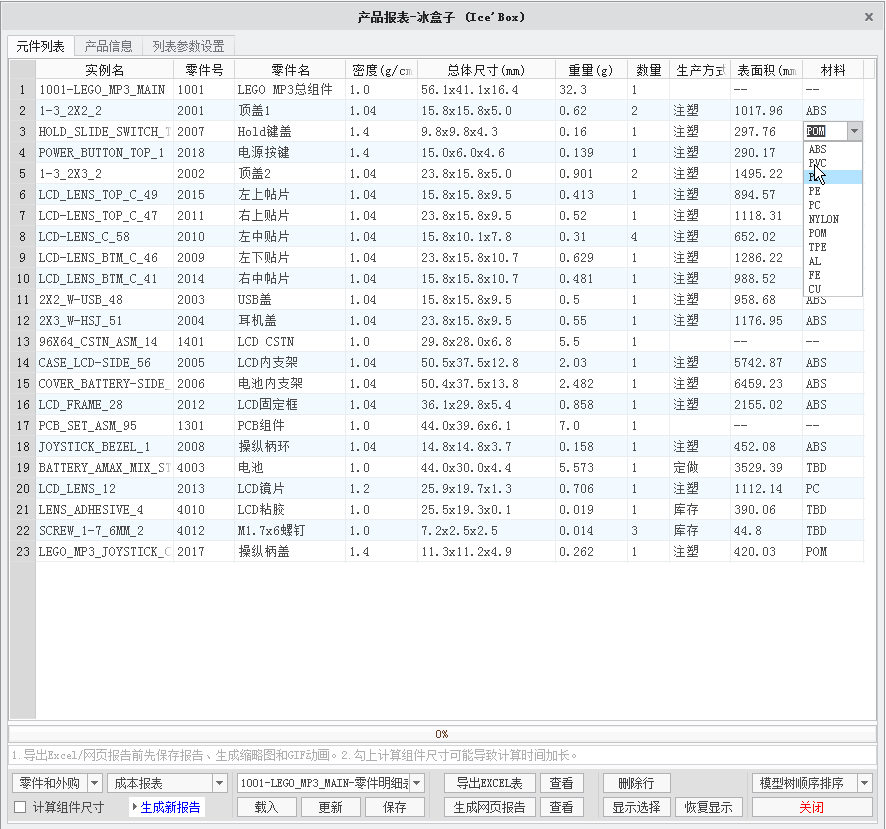886x829 pixels.
Task: Click the 重量(g) column header
Action: click(591, 70)
